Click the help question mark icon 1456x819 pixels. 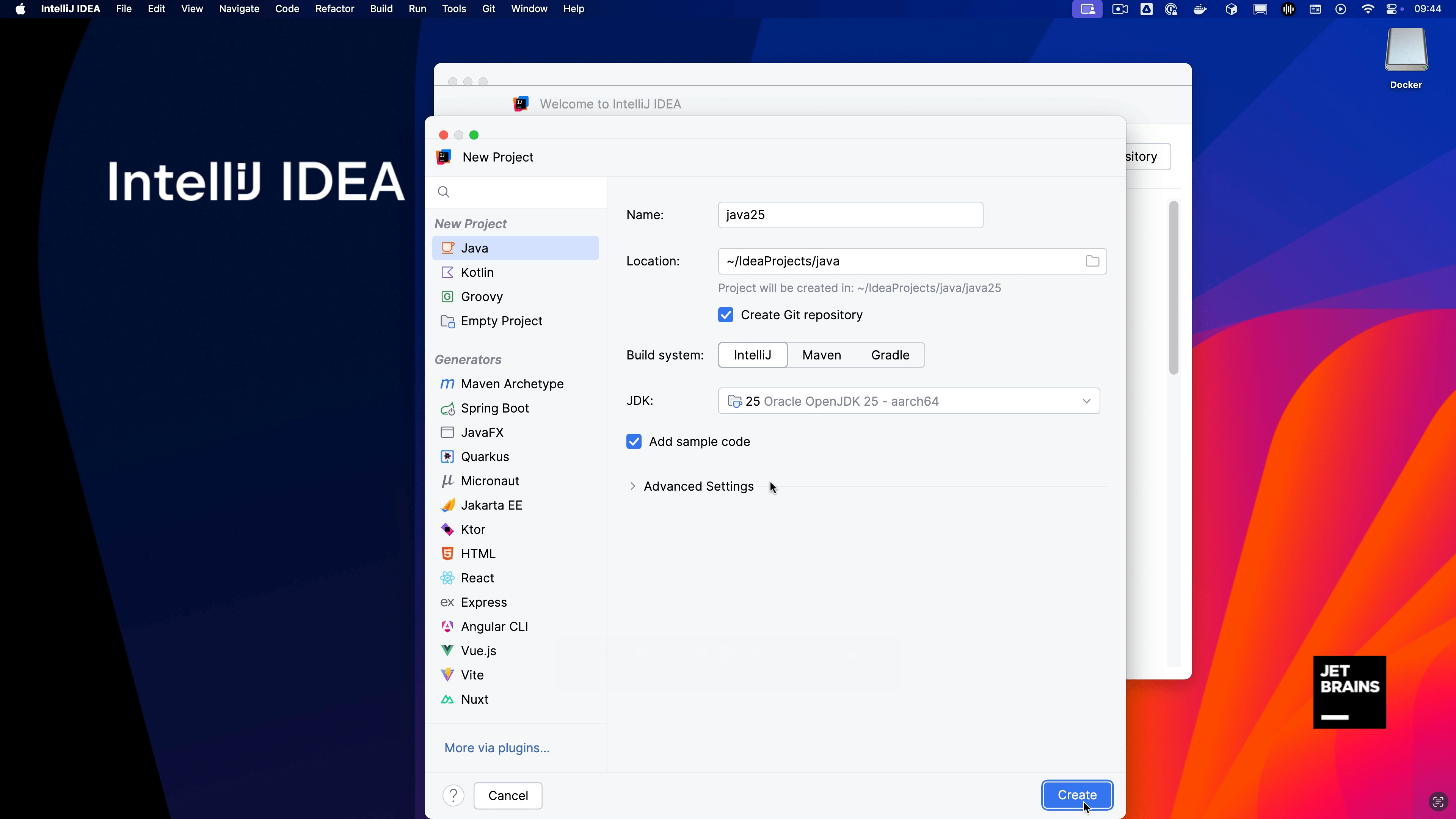(x=453, y=795)
